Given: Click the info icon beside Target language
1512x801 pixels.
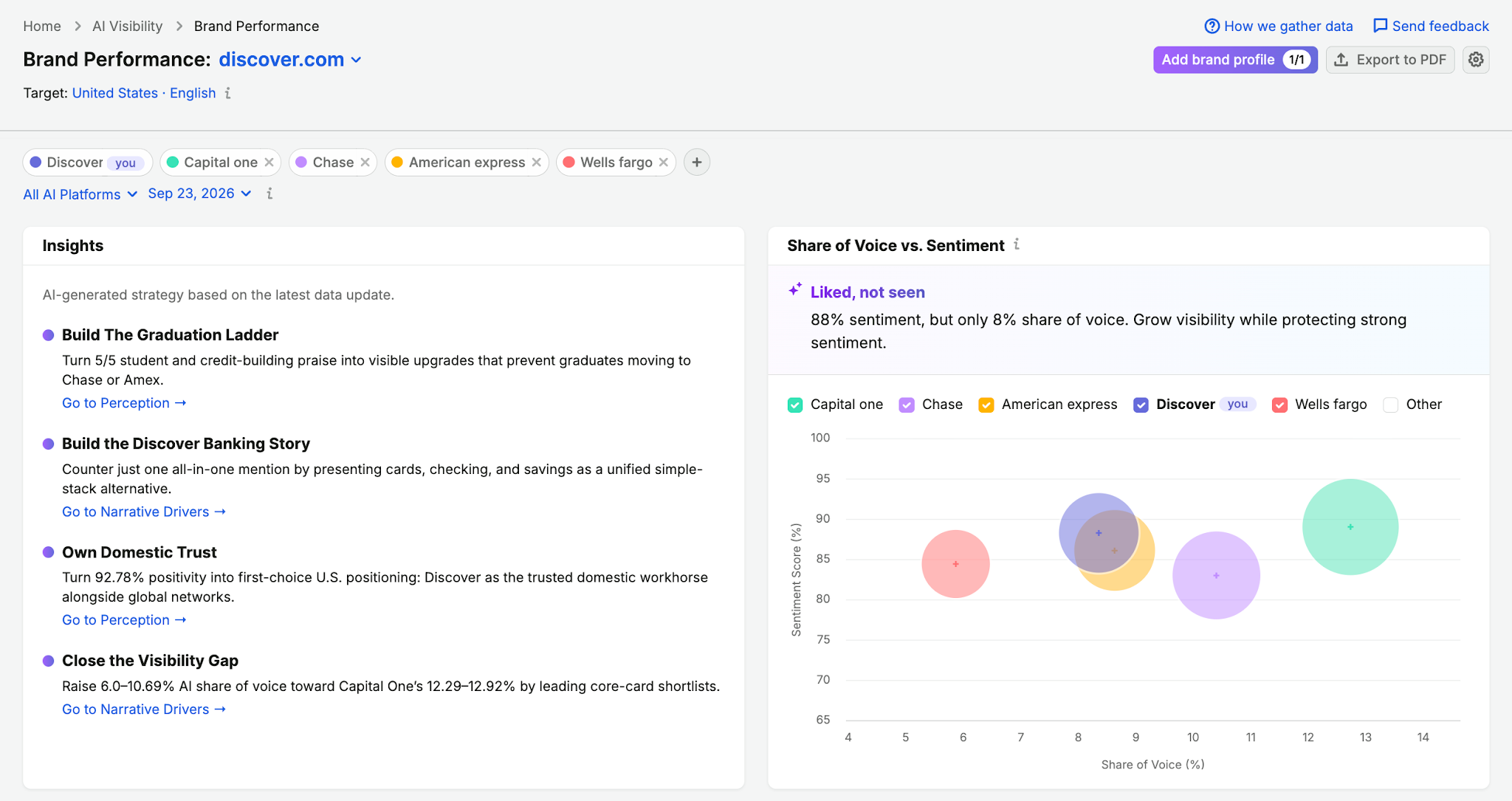Looking at the screenshot, I should [x=228, y=93].
